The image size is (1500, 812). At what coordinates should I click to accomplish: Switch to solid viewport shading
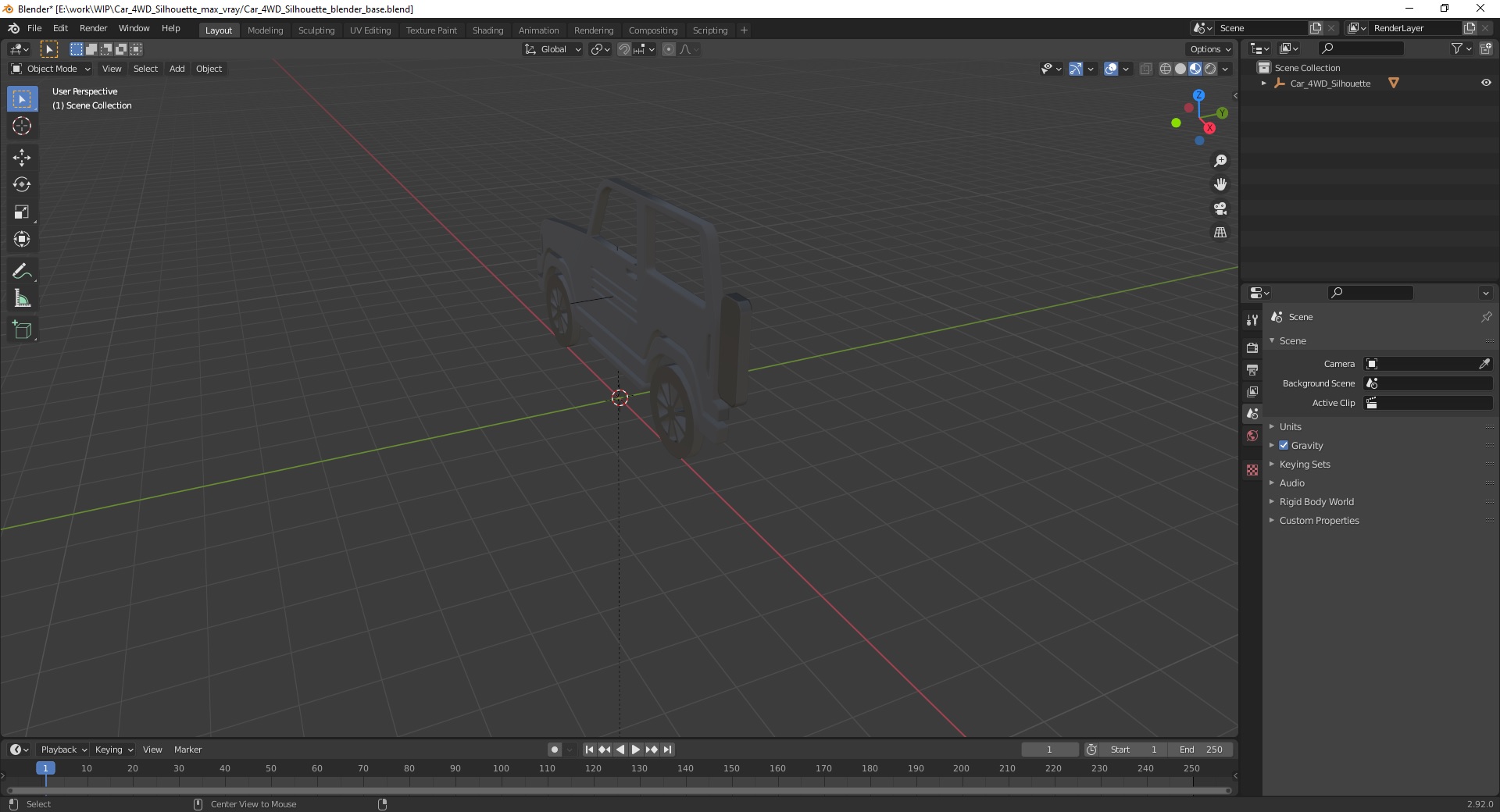pos(1180,69)
